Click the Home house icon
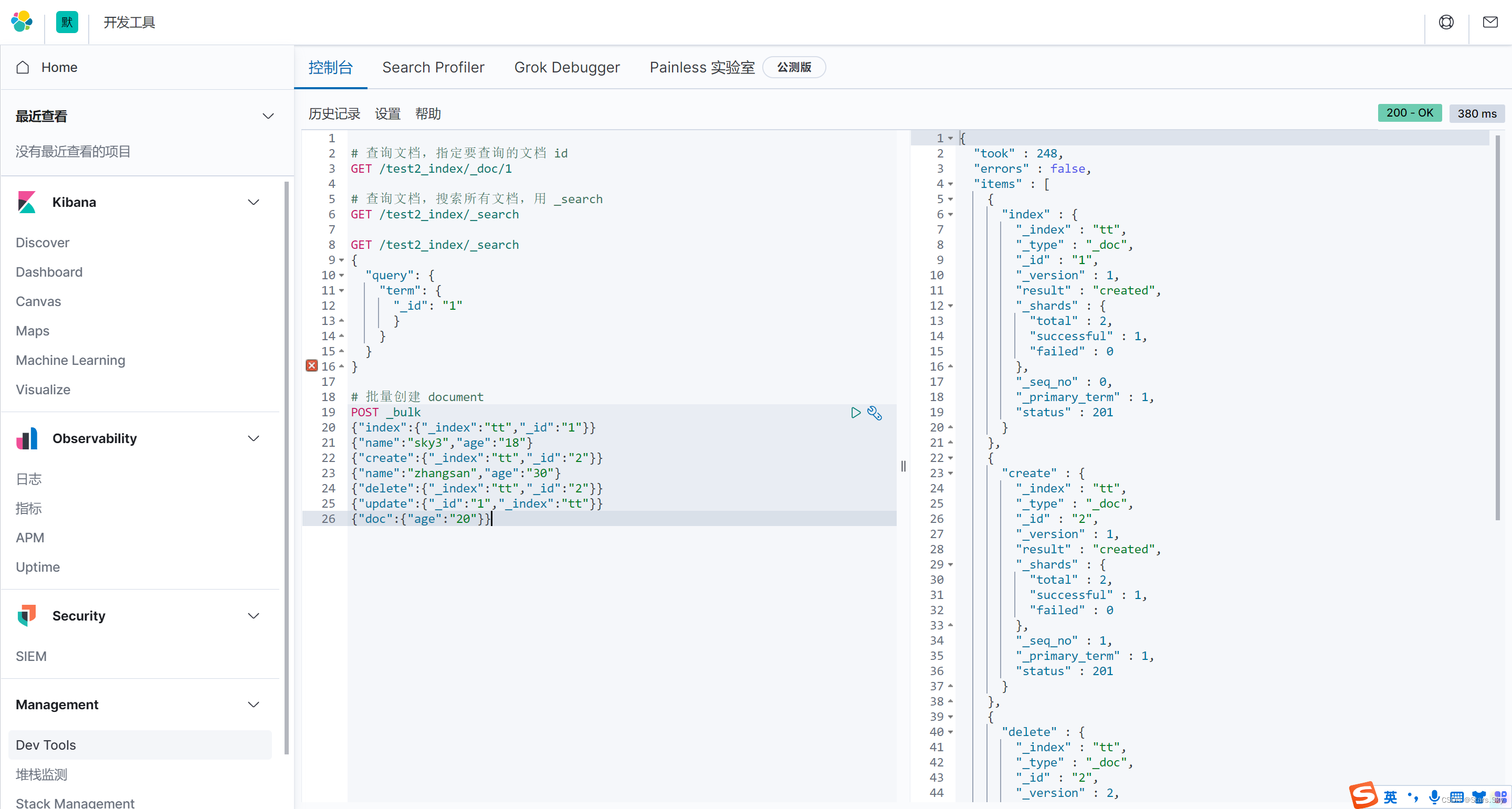The height and width of the screenshot is (809, 1512). click(23, 67)
